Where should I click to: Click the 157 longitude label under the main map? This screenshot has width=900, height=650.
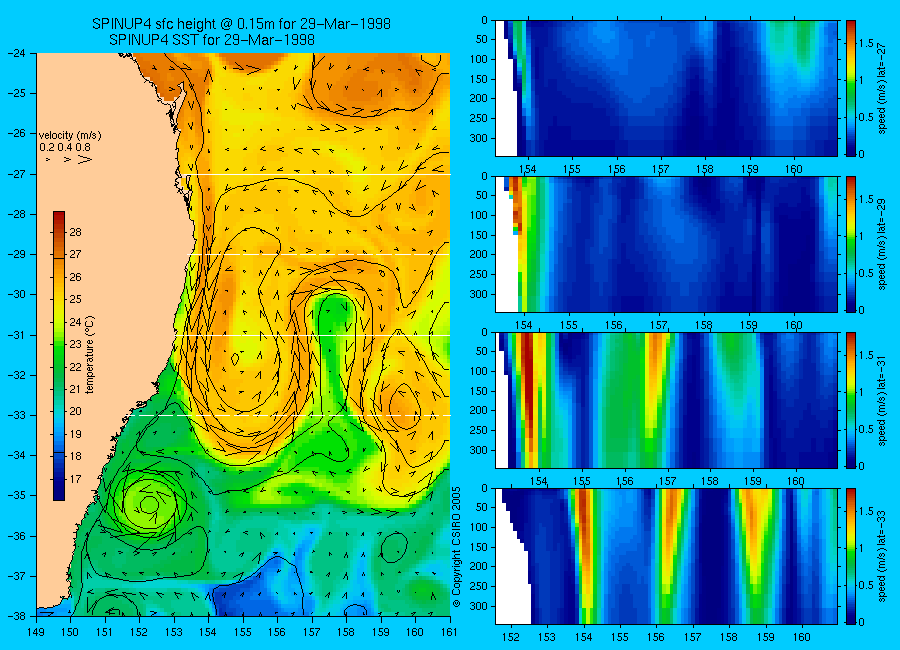(x=312, y=632)
